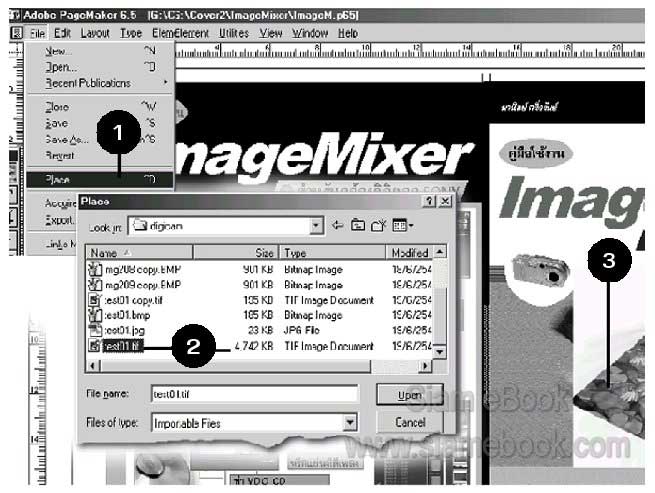
Task: Open the Files of type dropdown
Action: click(x=350, y=422)
